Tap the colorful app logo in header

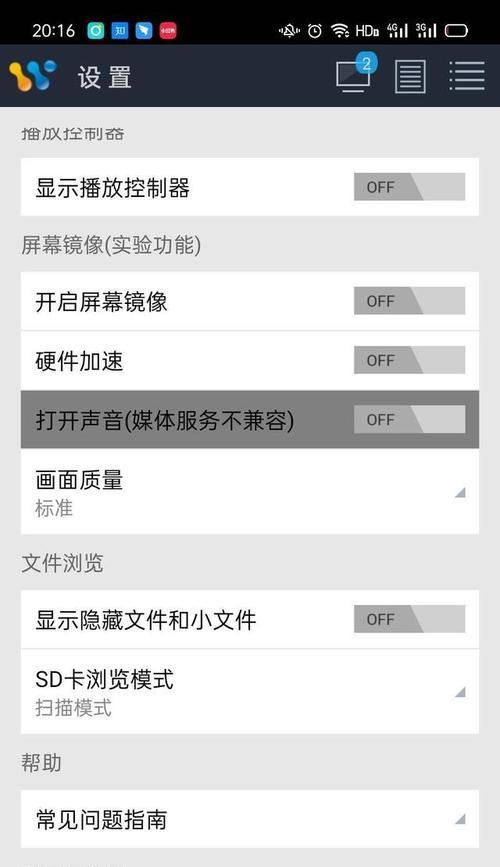click(32, 76)
